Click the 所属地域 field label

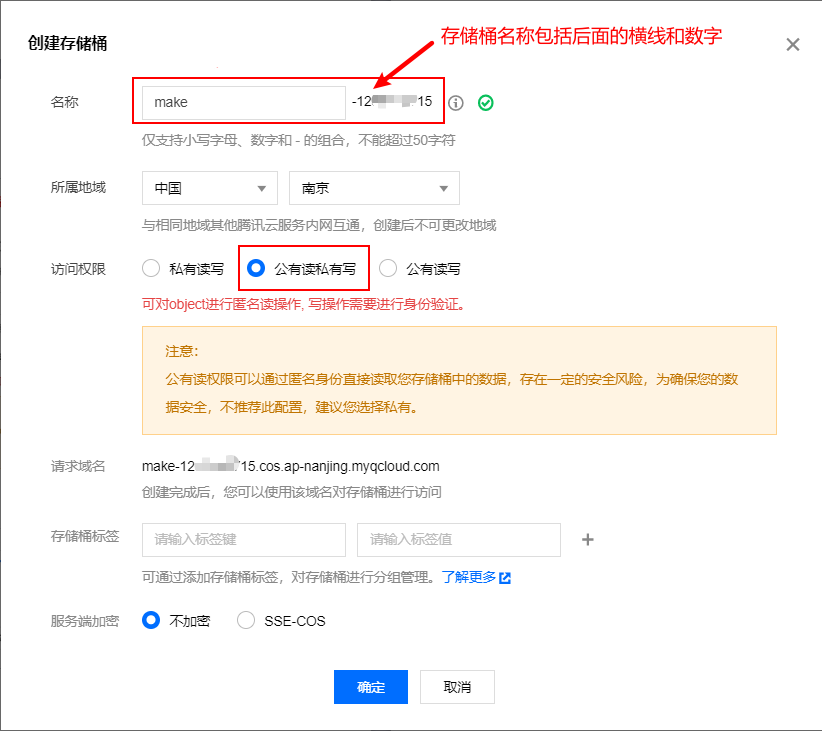click(78, 187)
